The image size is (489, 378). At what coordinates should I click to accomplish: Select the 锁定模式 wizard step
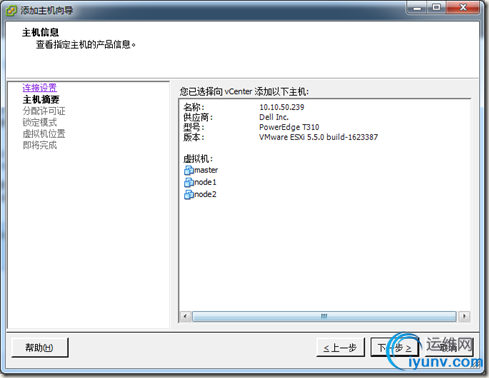coord(40,122)
